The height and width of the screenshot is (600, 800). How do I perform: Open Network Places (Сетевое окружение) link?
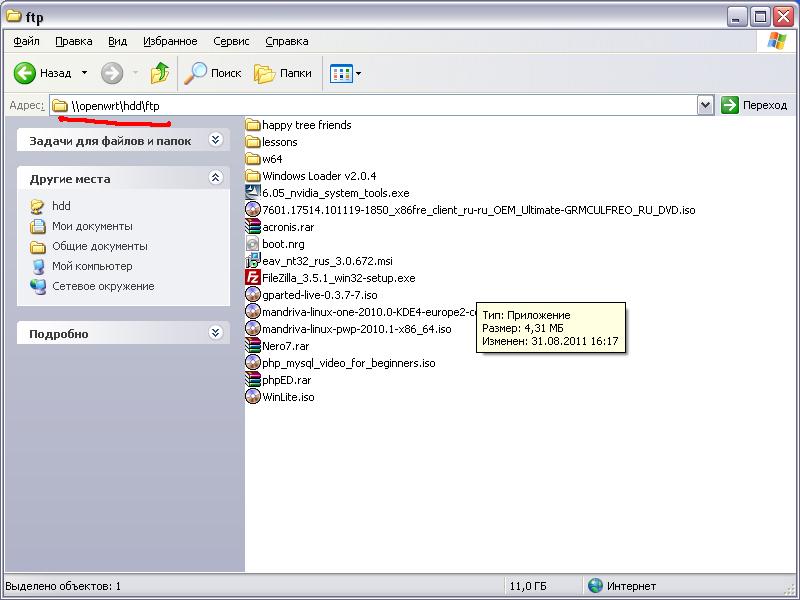103,286
